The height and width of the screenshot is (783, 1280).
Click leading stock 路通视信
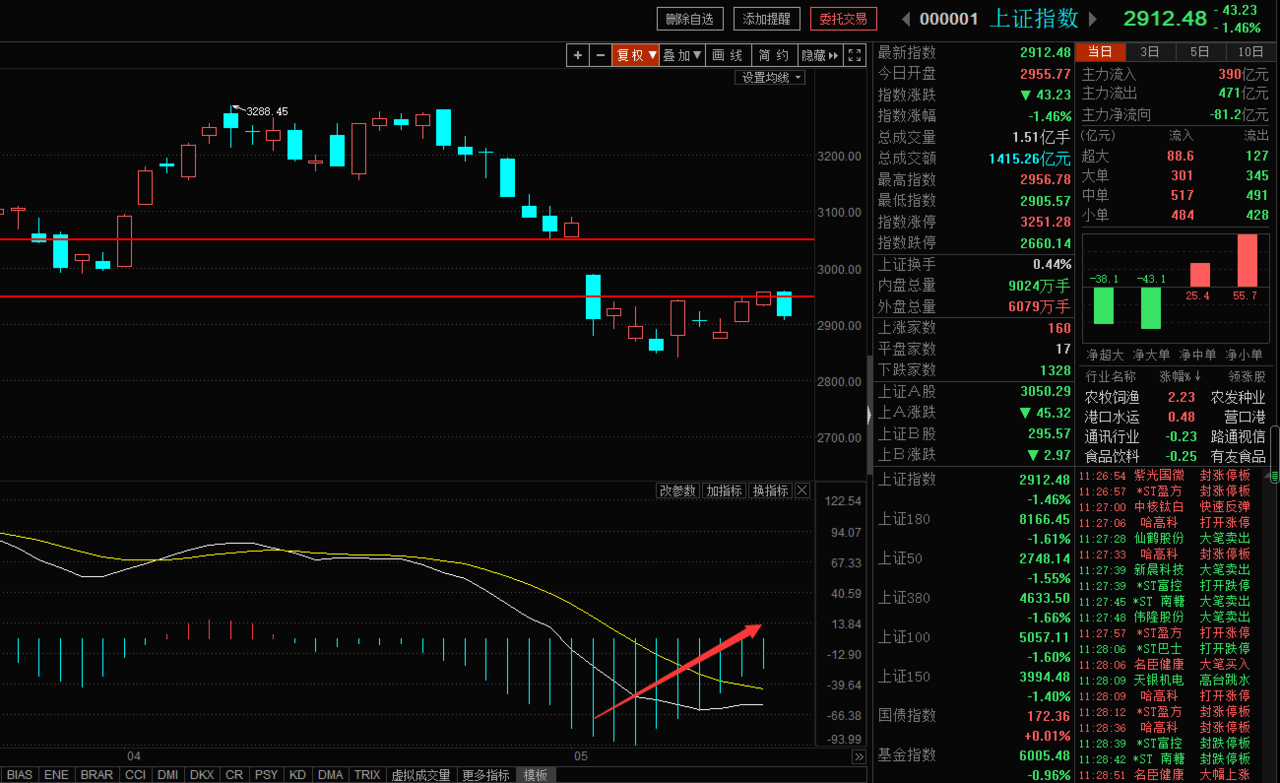tap(1238, 436)
